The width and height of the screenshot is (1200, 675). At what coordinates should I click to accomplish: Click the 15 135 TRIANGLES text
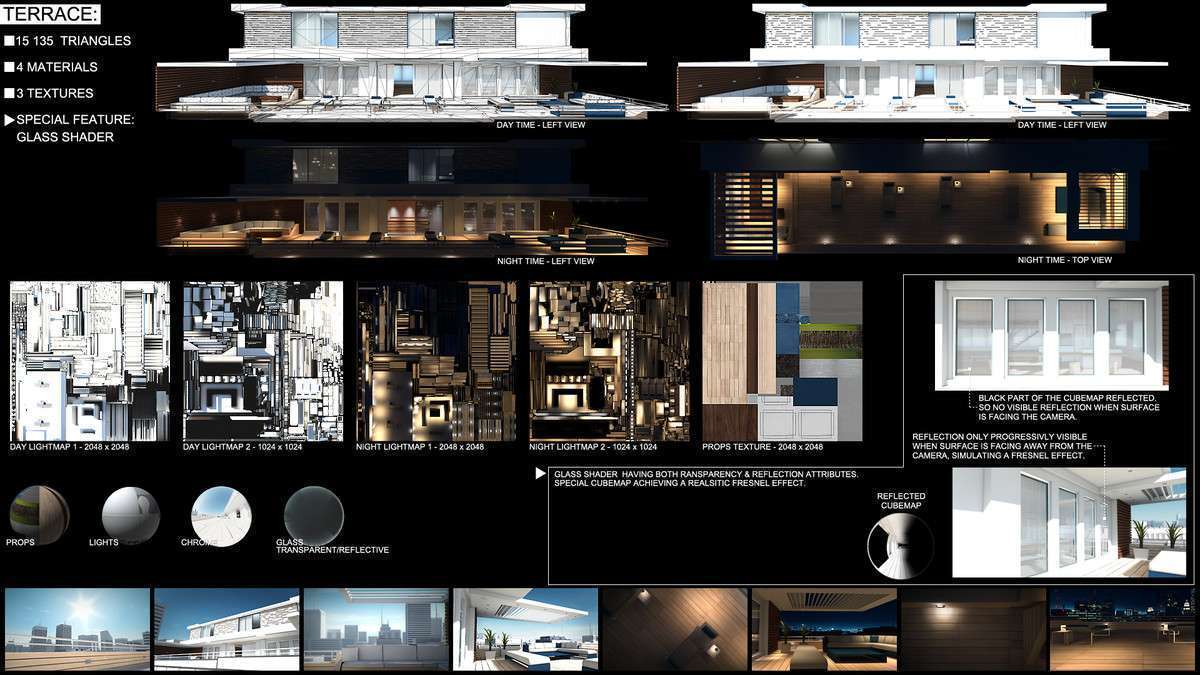coord(73,41)
